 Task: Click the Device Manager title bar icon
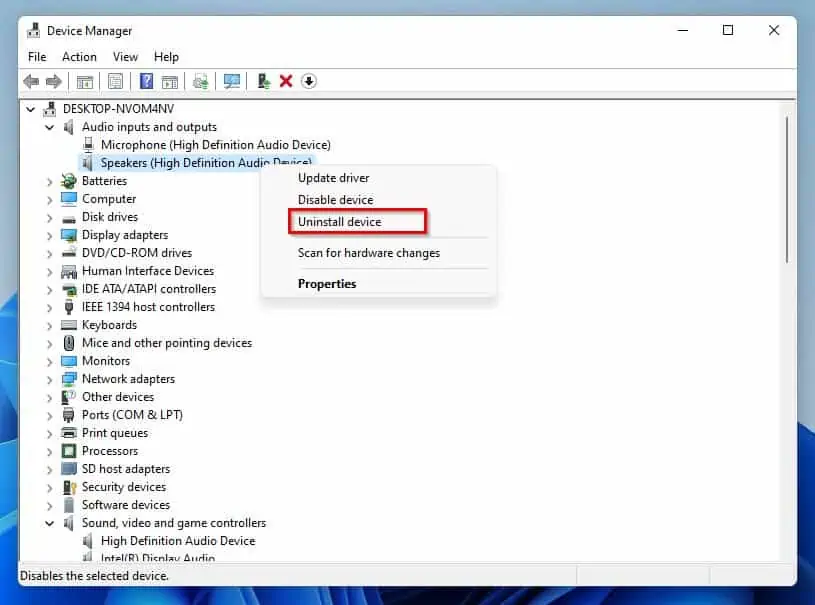point(33,31)
